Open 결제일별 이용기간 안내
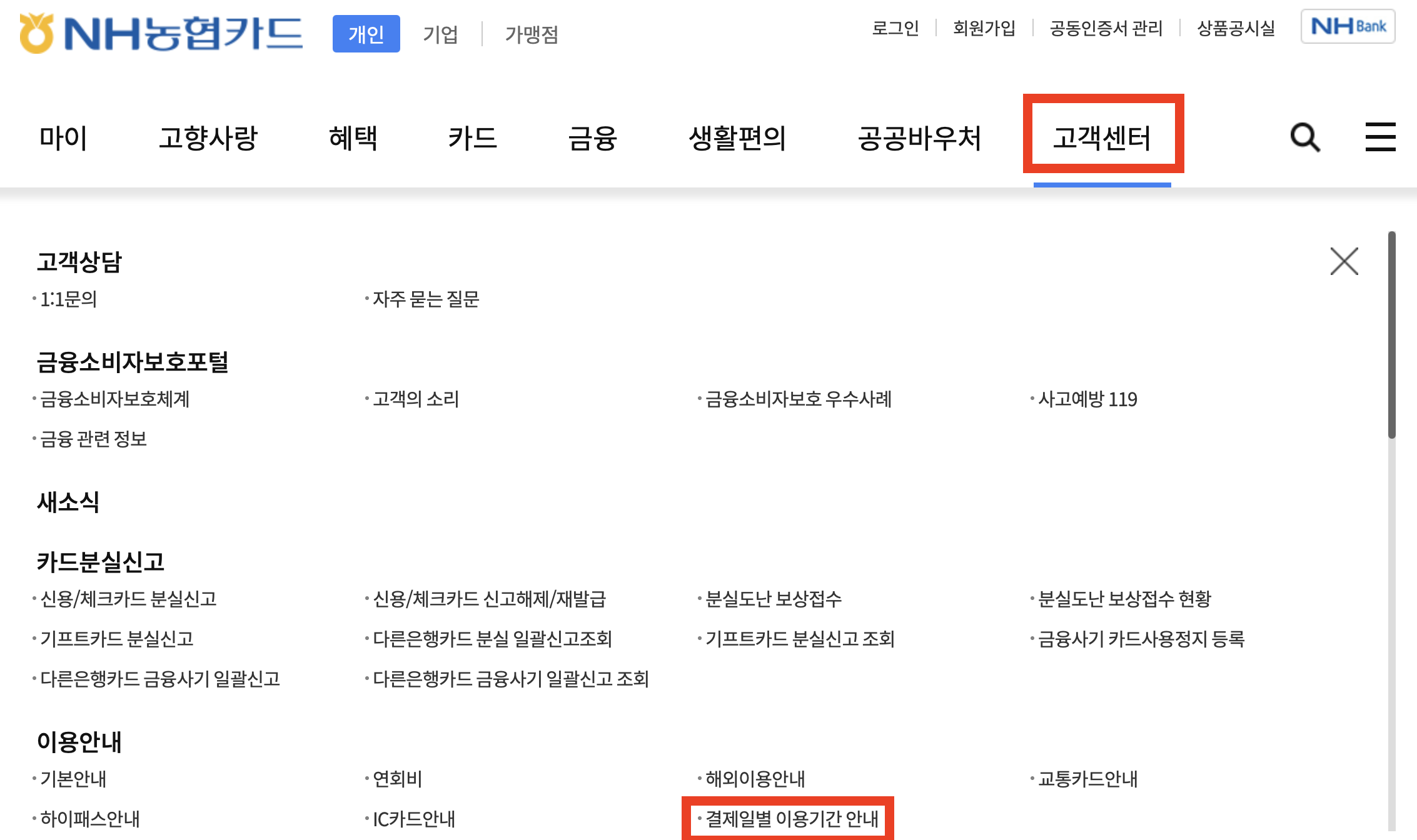Screen dimensions: 1417x840 [792, 819]
